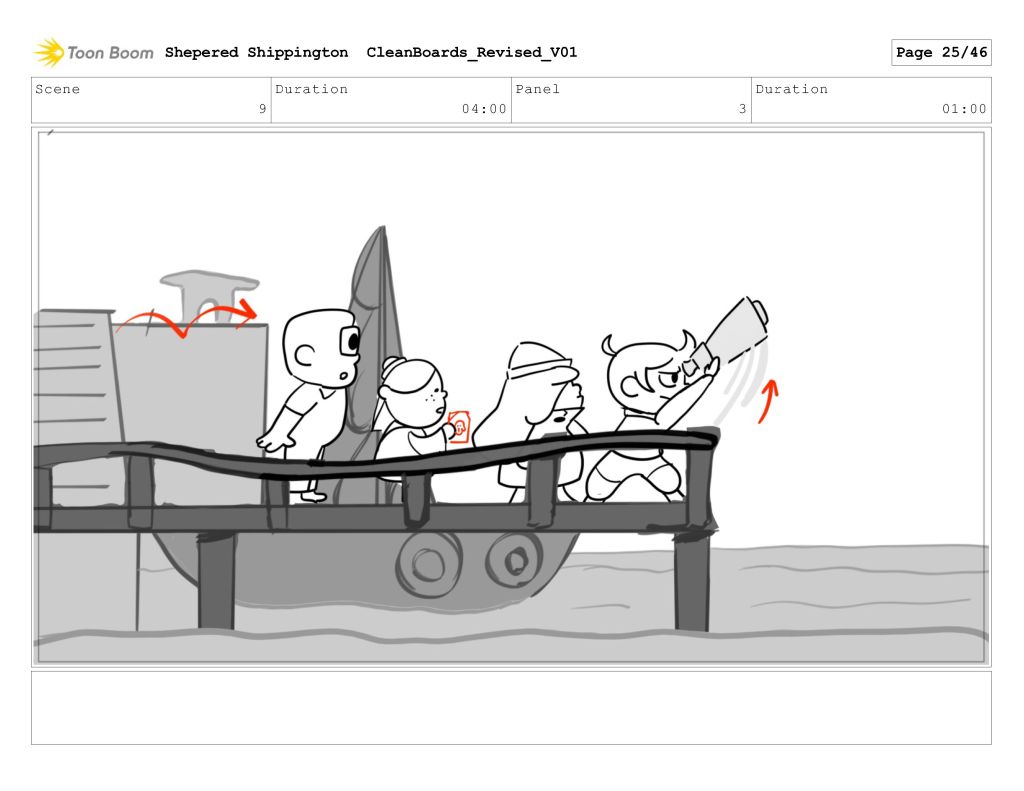Select the panel Duration 01:00 cell
The image size is (1024, 791).
click(x=871, y=100)
